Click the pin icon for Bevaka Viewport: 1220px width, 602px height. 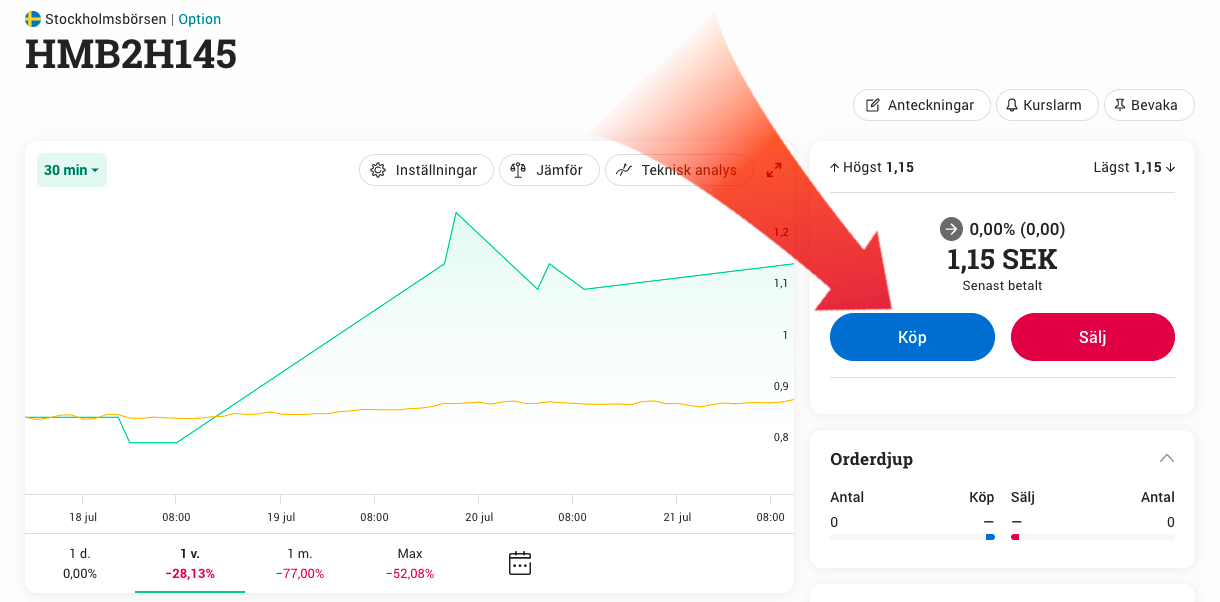[1120, 105]
